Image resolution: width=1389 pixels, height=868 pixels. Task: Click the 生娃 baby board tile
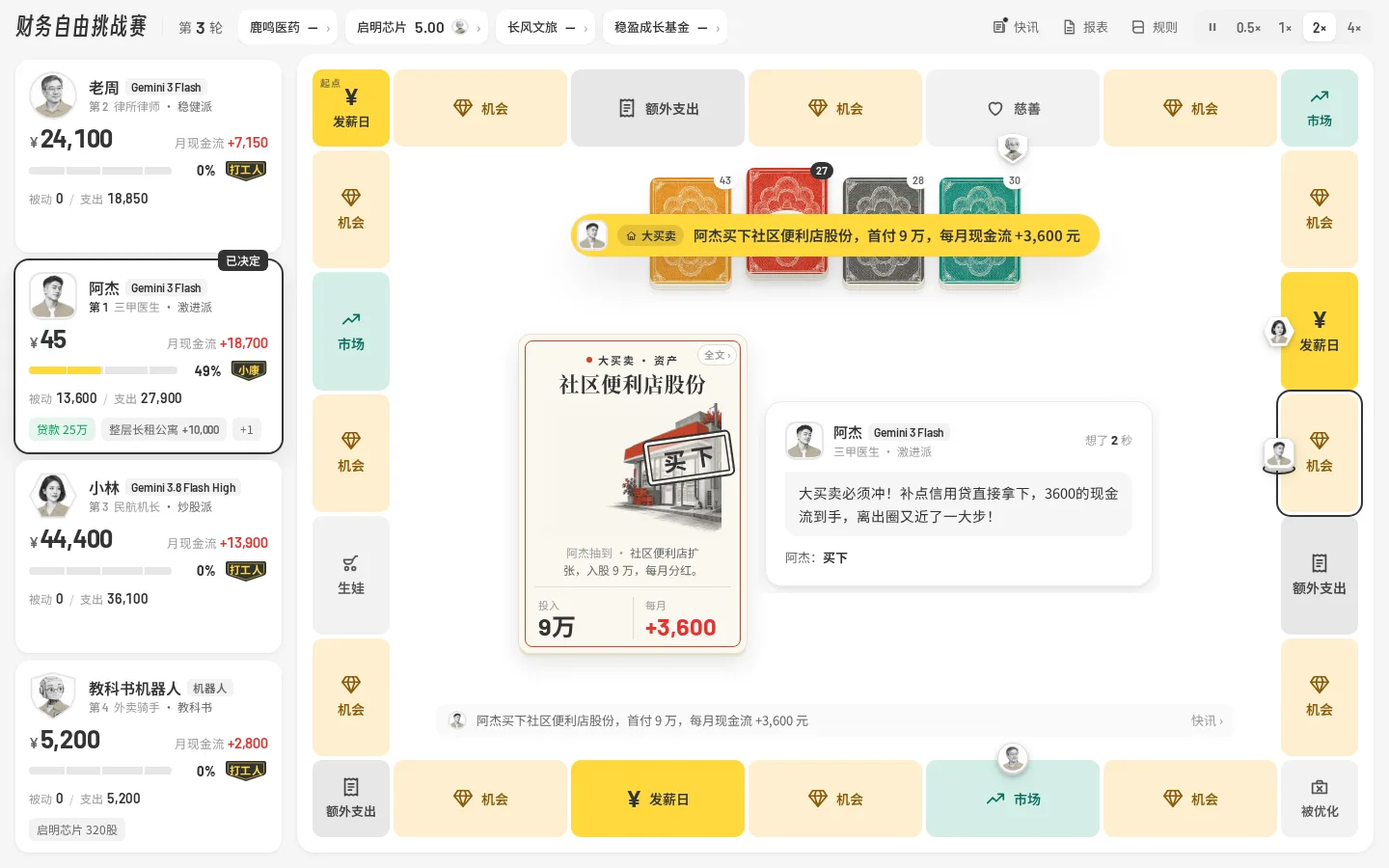tap(351, 575)
